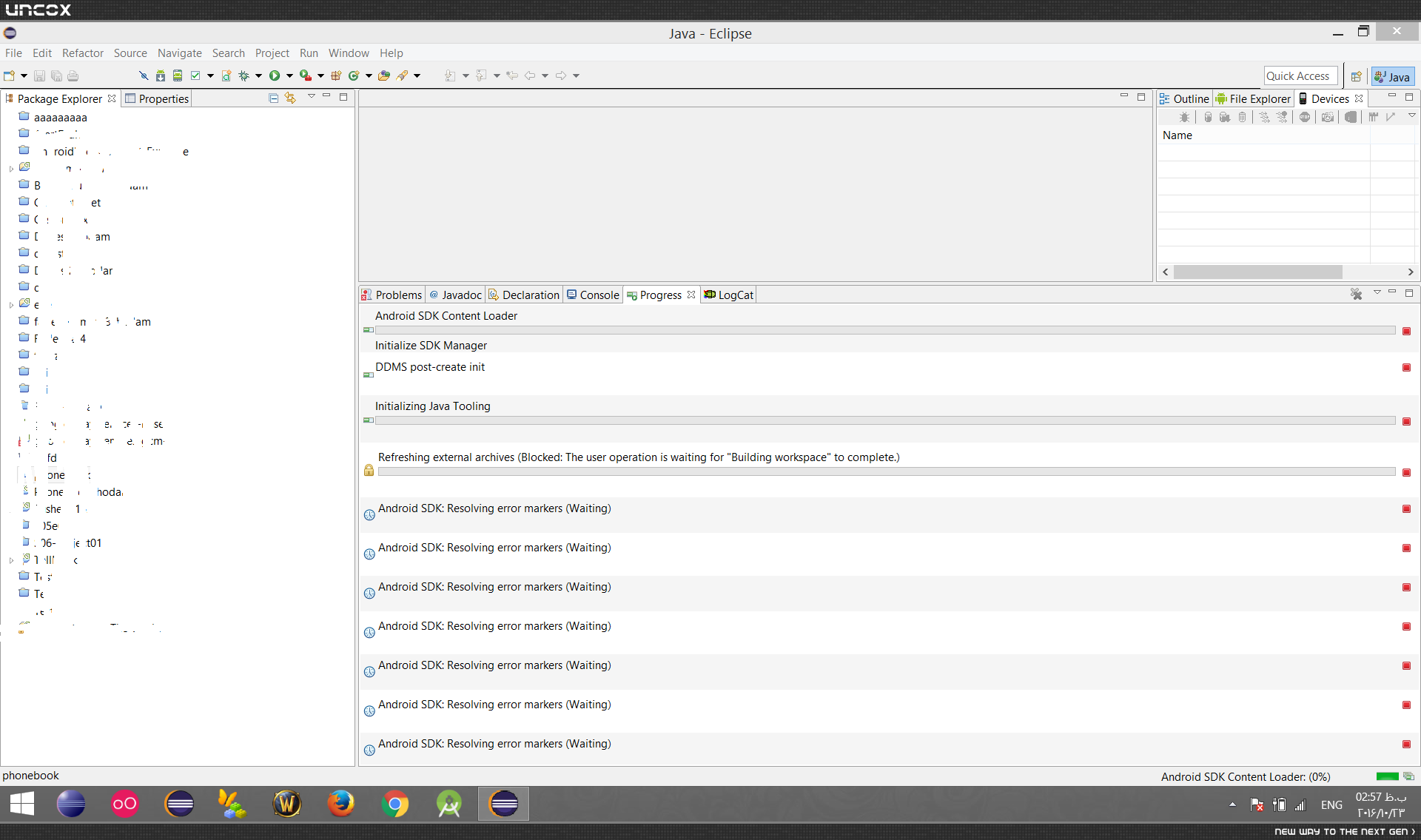This screenshot has width=1421, height=840.
Task: Open the Android Virtual Device Manager icon
Action: tap(178, 75)
